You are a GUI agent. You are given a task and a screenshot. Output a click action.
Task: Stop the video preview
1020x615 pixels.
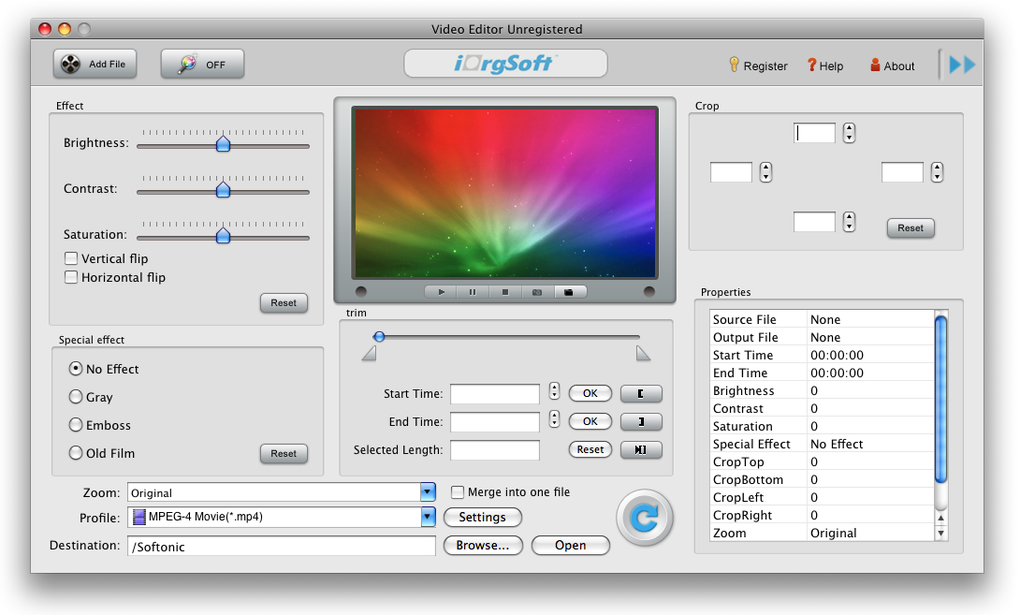click(x=505, y=292)
